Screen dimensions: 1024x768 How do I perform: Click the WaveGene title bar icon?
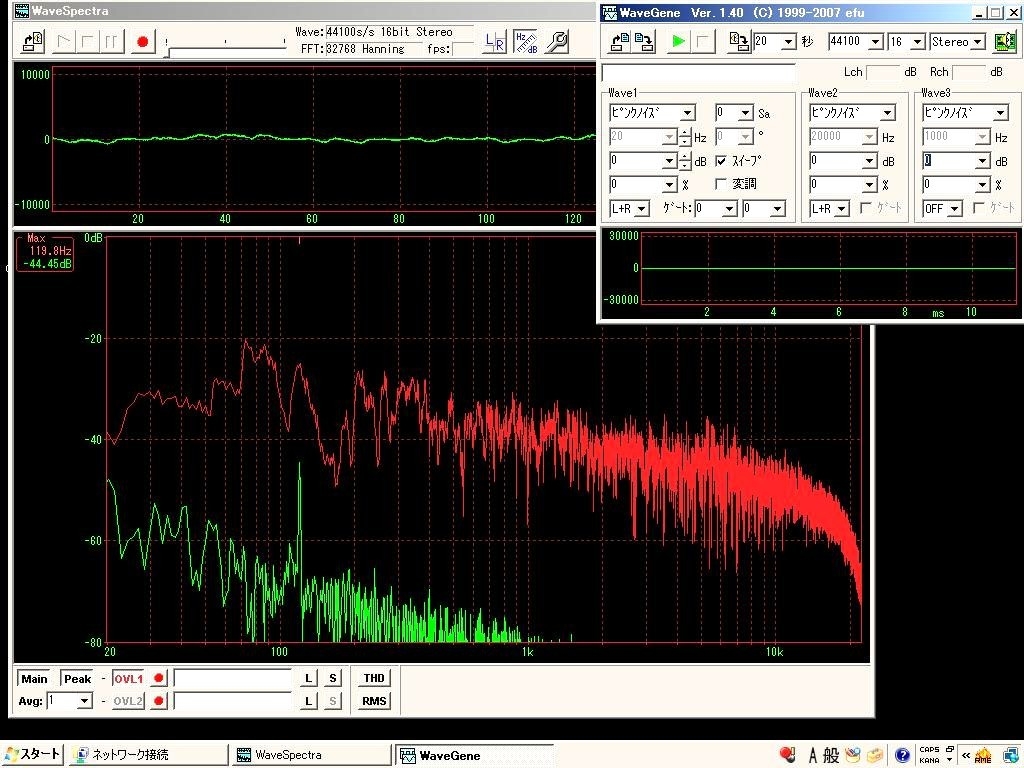point(609,12)
